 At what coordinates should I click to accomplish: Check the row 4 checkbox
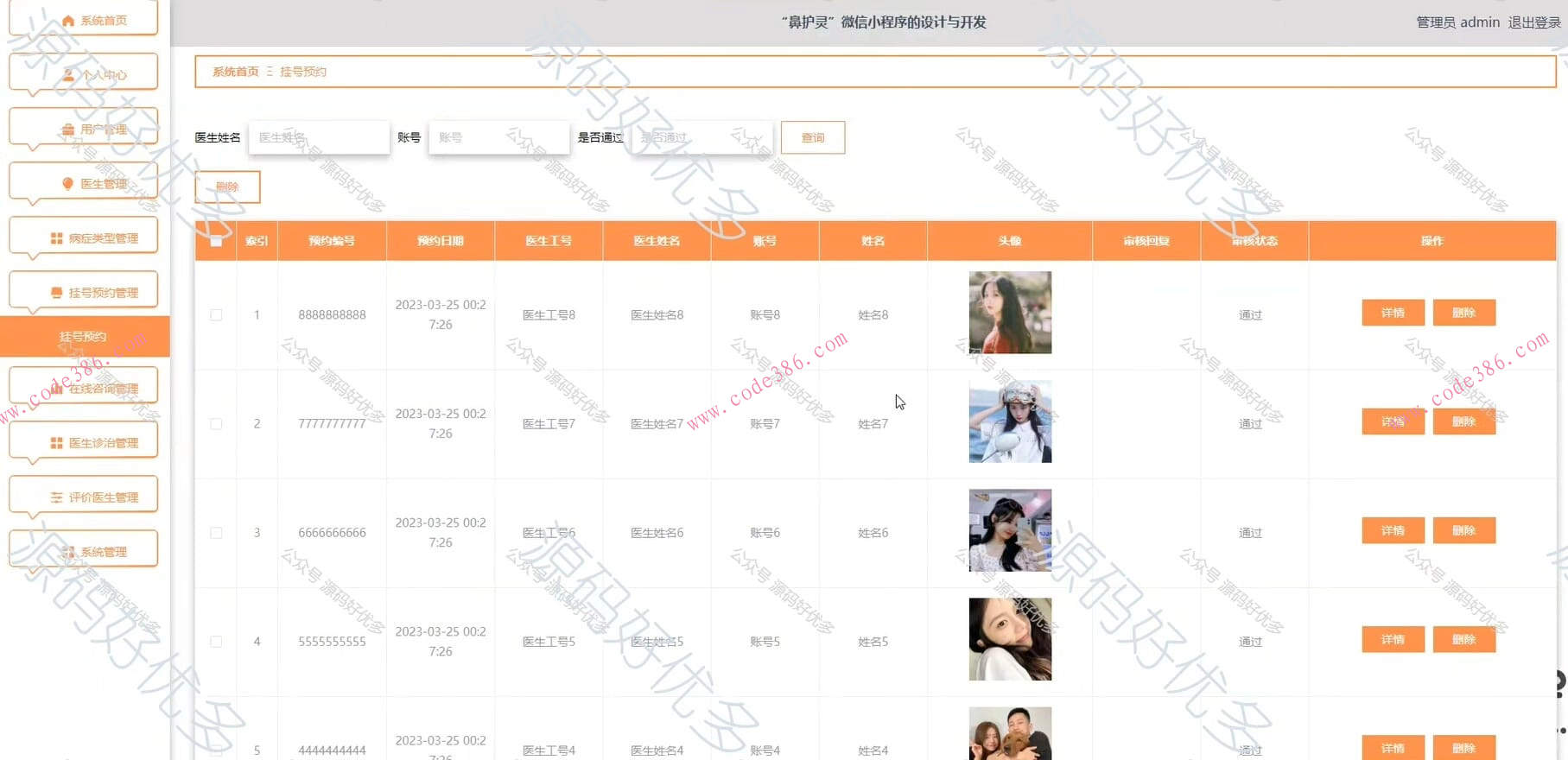[216, 642]
